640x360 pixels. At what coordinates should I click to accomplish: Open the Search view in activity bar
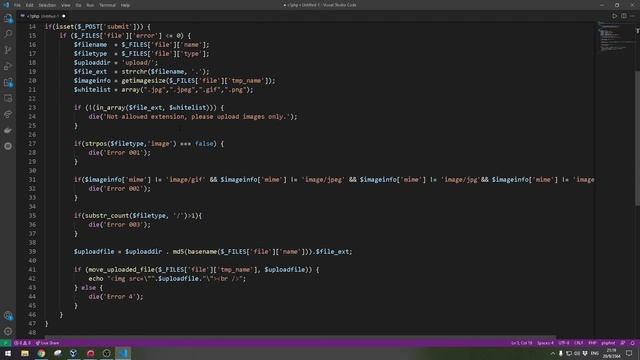[x=8, y=34]
